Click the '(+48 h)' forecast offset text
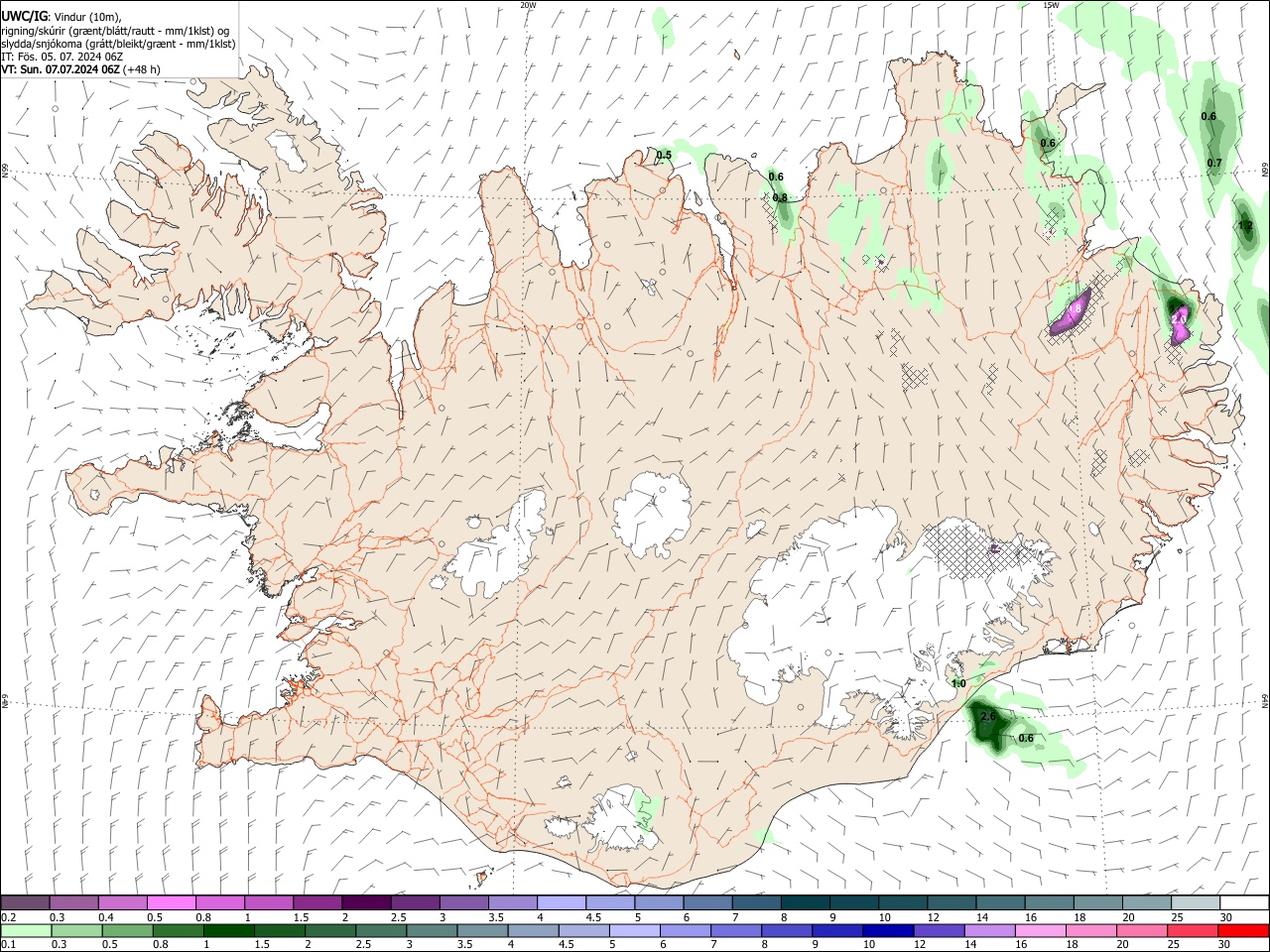 click(x=143, y=69)
